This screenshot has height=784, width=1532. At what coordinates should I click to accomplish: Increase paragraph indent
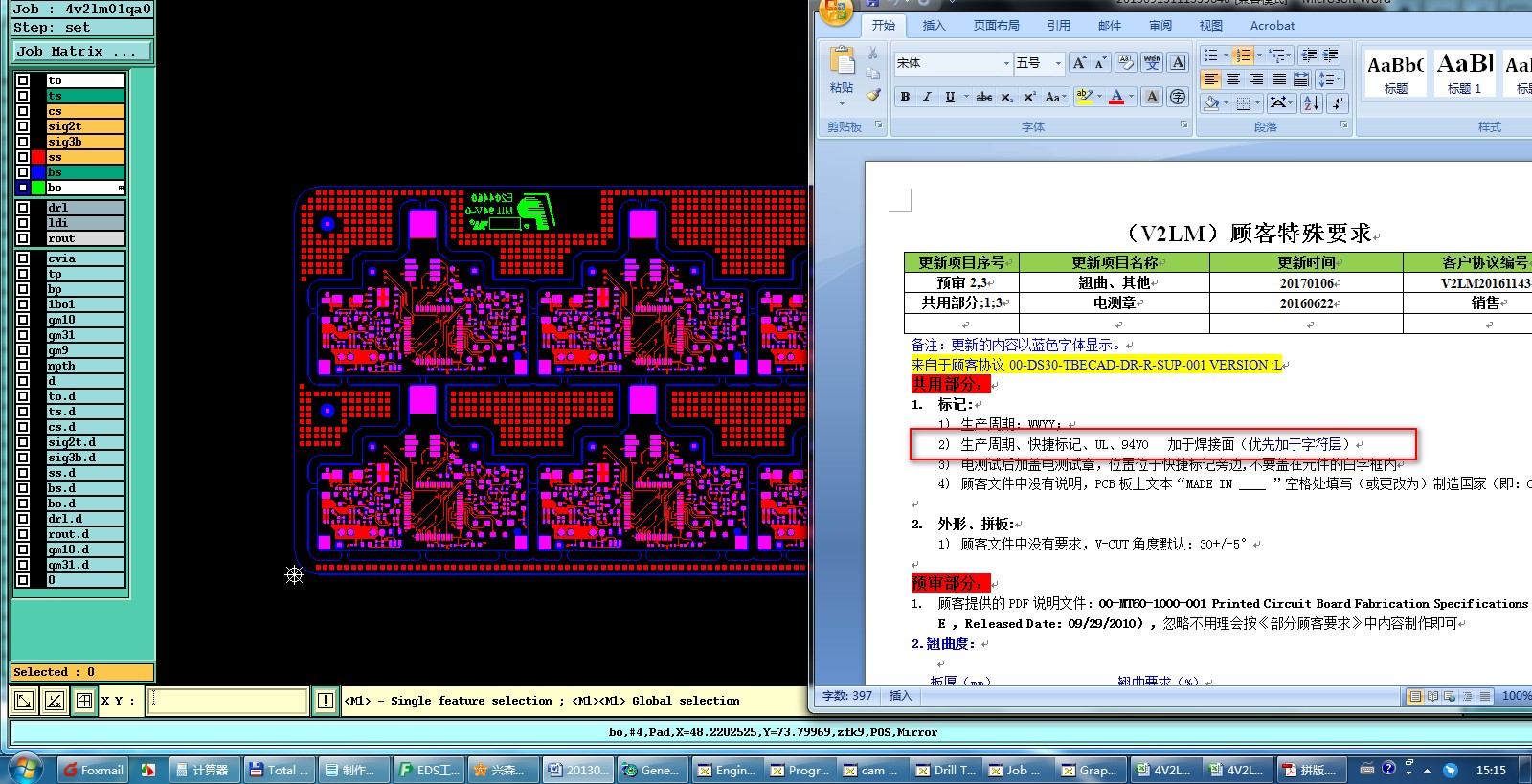tap(1331, 55)
